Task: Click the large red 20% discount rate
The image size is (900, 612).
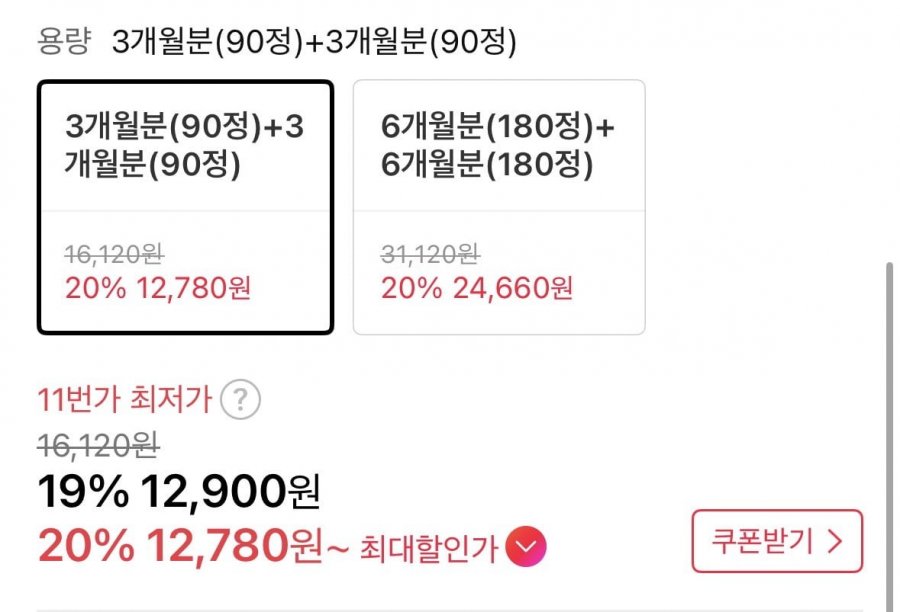Action: point(86,545)
